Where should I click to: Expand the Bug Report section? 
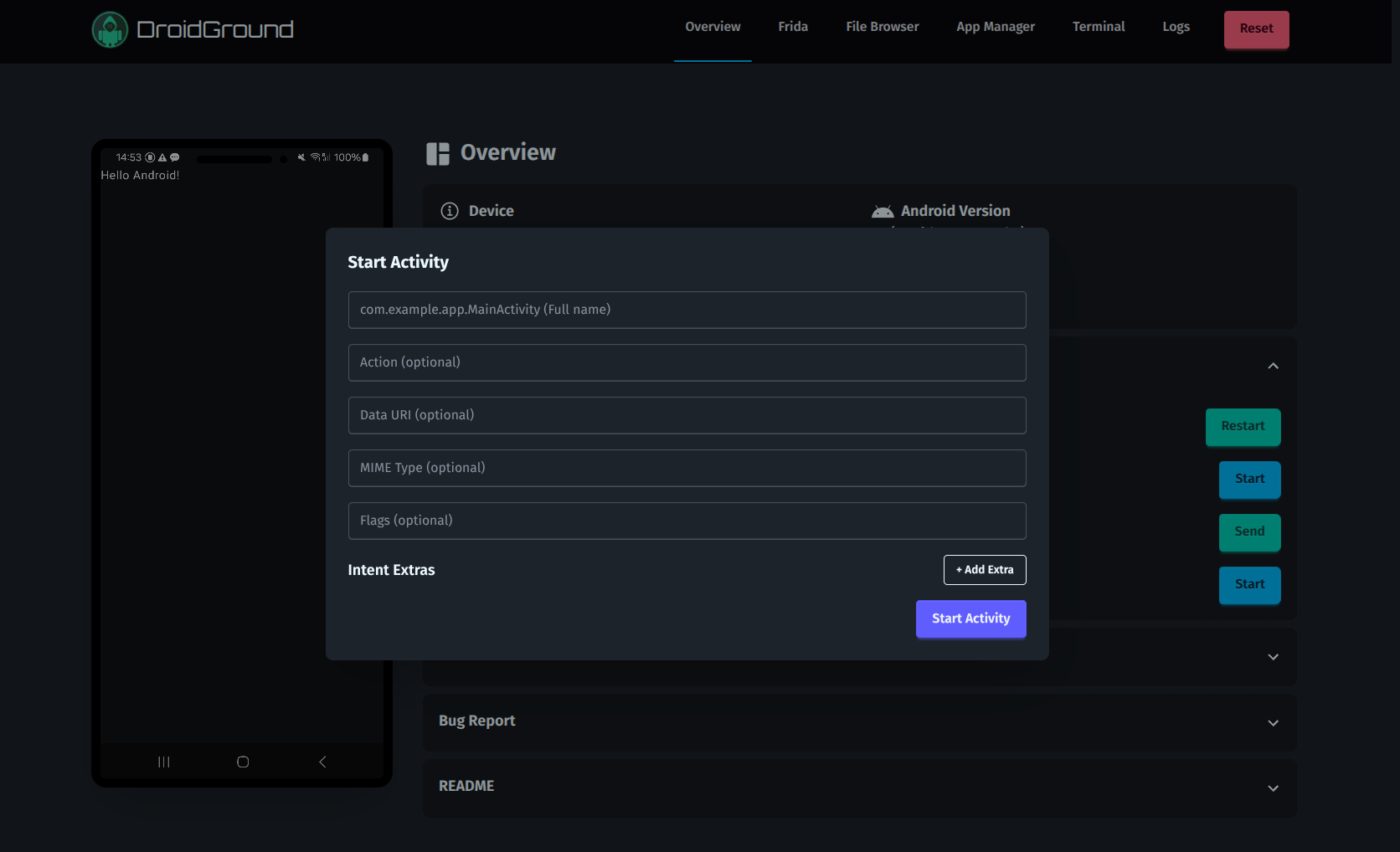tap(1273, 722)
